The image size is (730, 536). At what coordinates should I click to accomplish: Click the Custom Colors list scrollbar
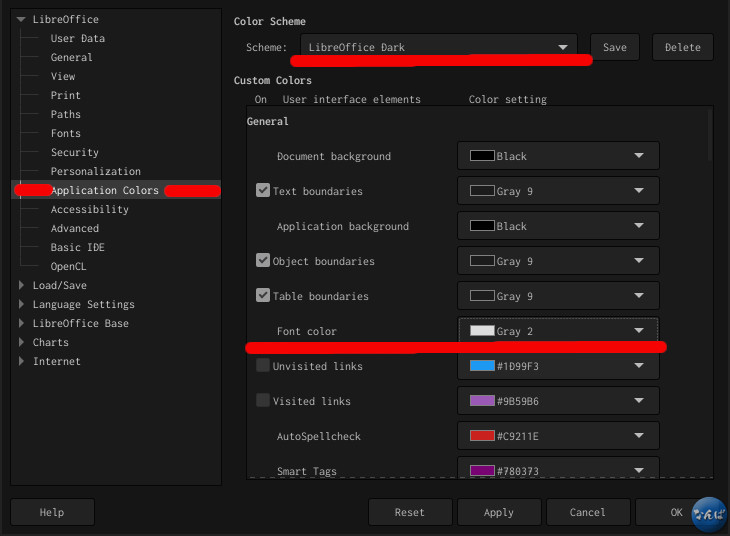710,135
